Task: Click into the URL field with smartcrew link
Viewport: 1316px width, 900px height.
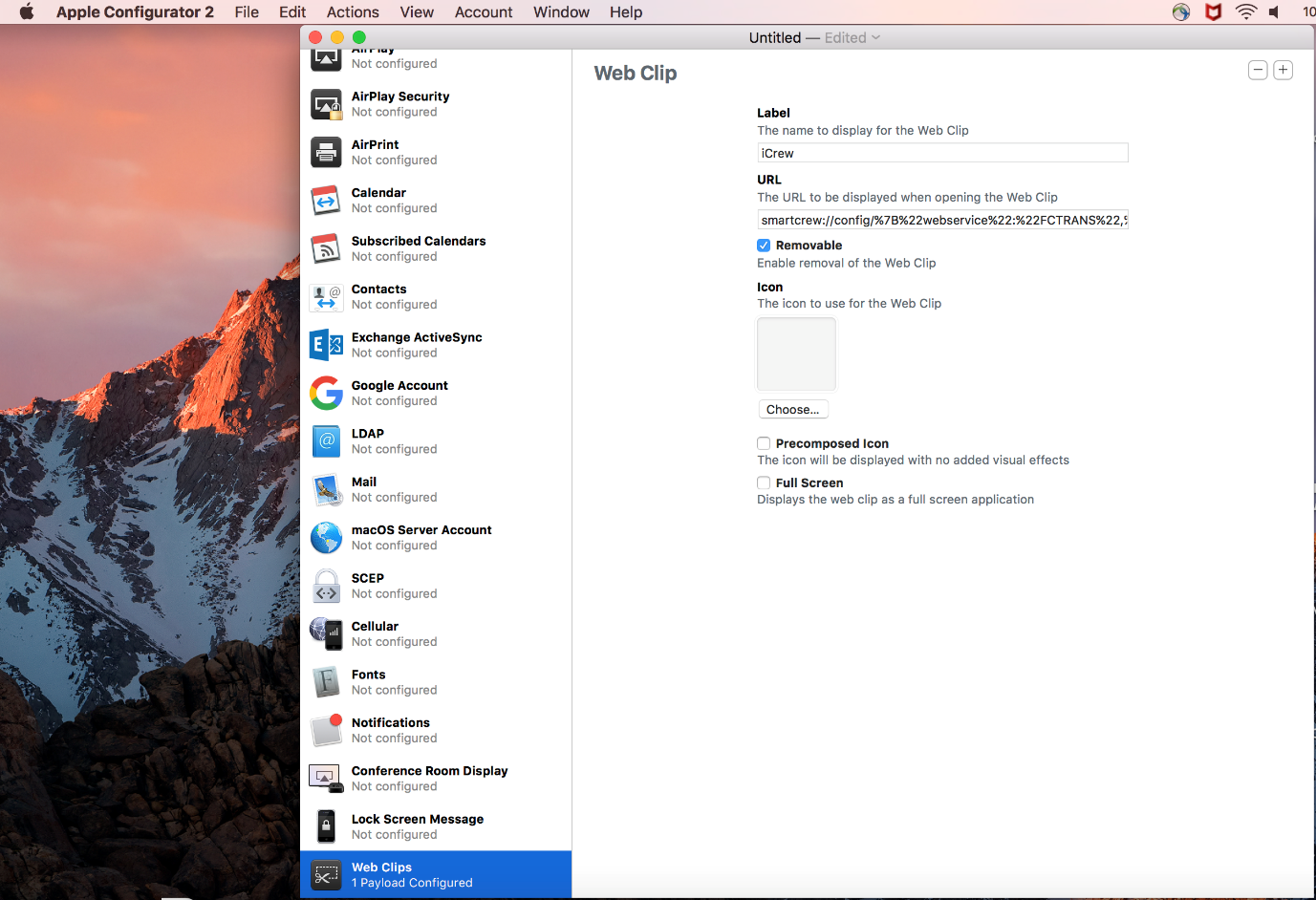Action: click(942, 220)
